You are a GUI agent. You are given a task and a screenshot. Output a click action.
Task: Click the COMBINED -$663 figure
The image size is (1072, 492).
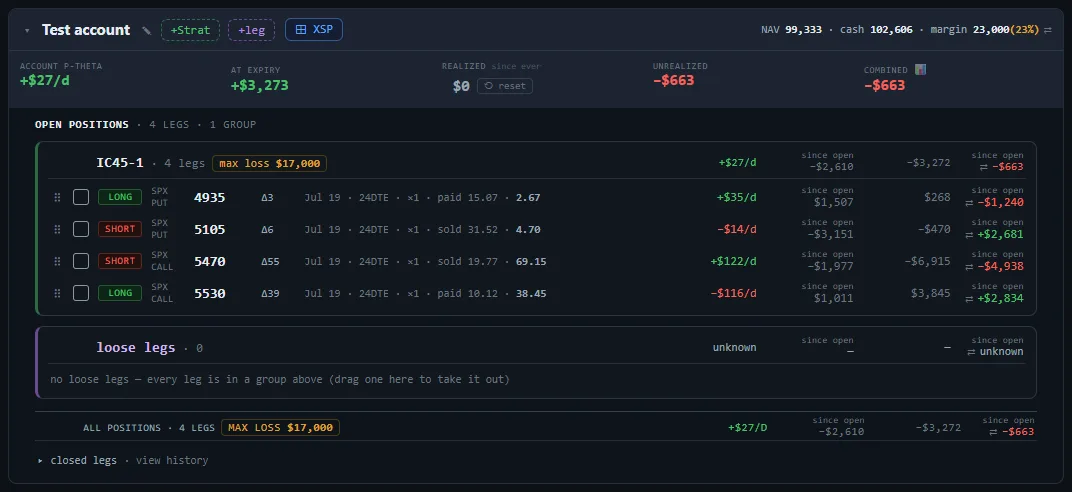pos(885,85)
